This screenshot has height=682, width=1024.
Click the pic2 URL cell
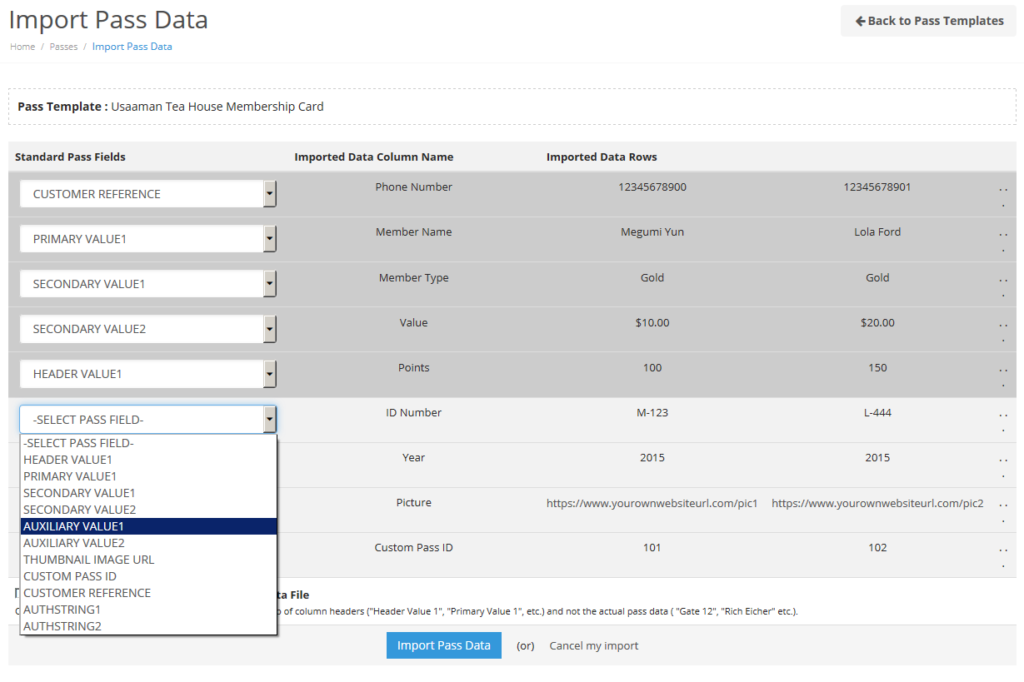click(877, 503)
